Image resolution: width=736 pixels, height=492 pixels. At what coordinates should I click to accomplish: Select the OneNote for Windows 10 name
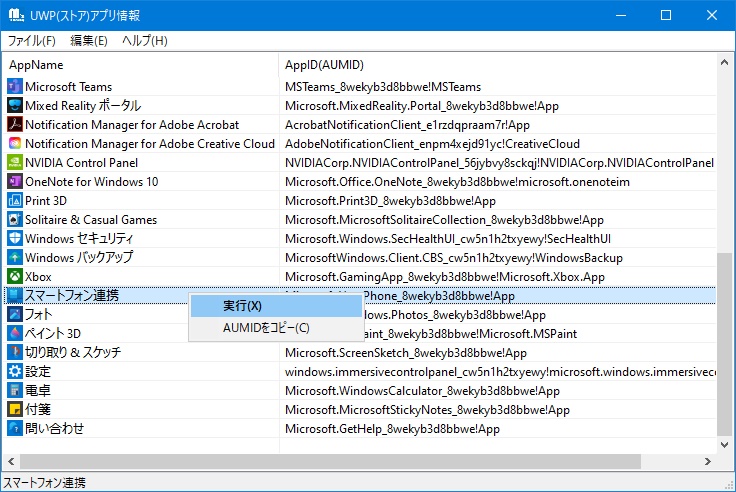(x=92, y=182)
